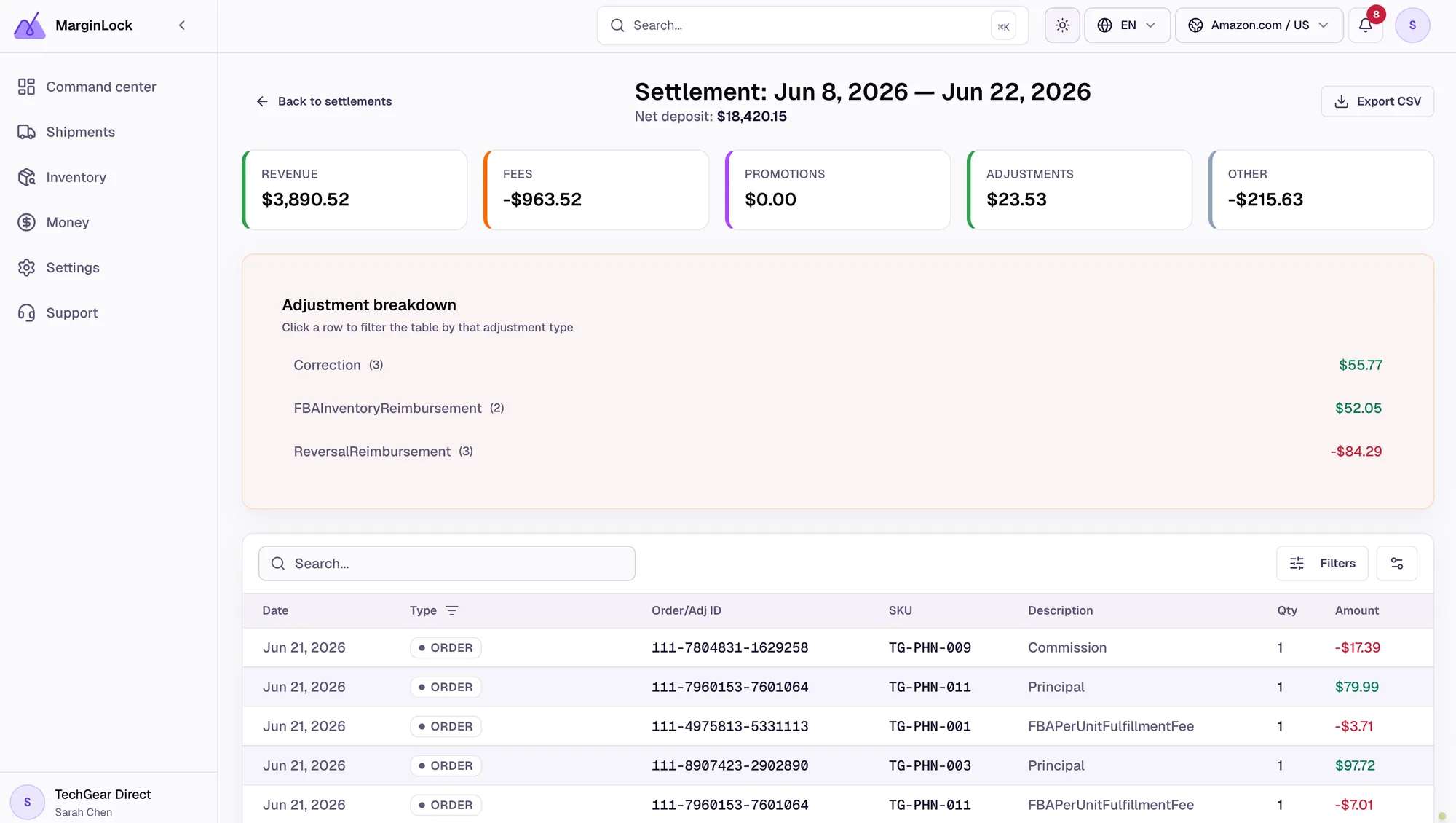Select the Fees summary card
Viewport: 1456px width, 823px height.
pyautogui.click(x=596, y=190)
